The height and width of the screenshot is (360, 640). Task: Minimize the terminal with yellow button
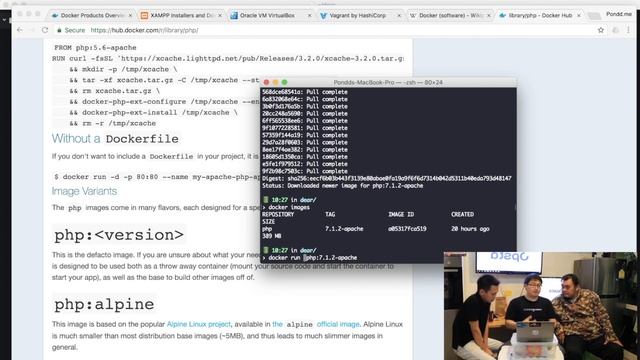(276, 82)
